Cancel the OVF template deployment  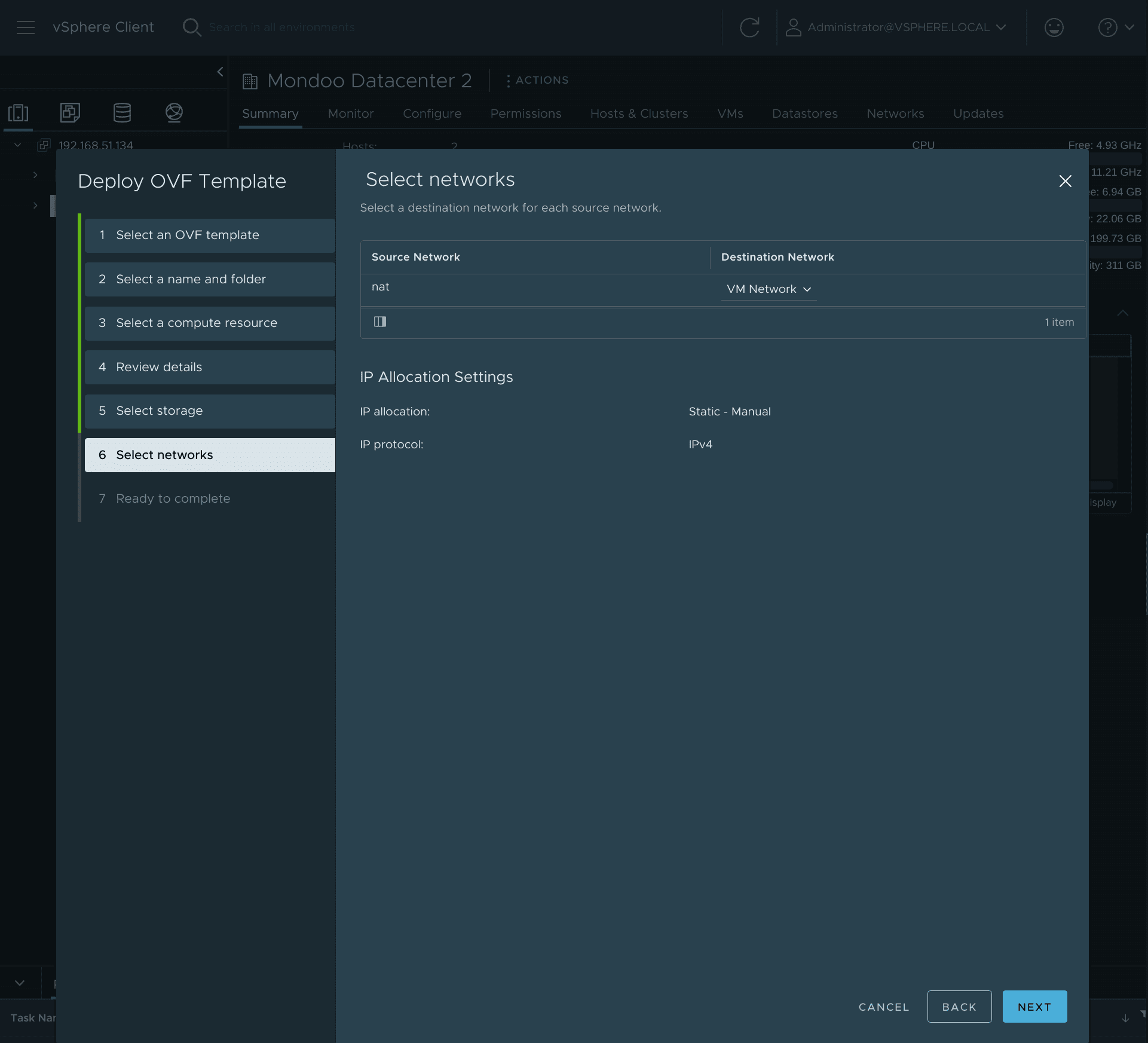click(883, 1007)
